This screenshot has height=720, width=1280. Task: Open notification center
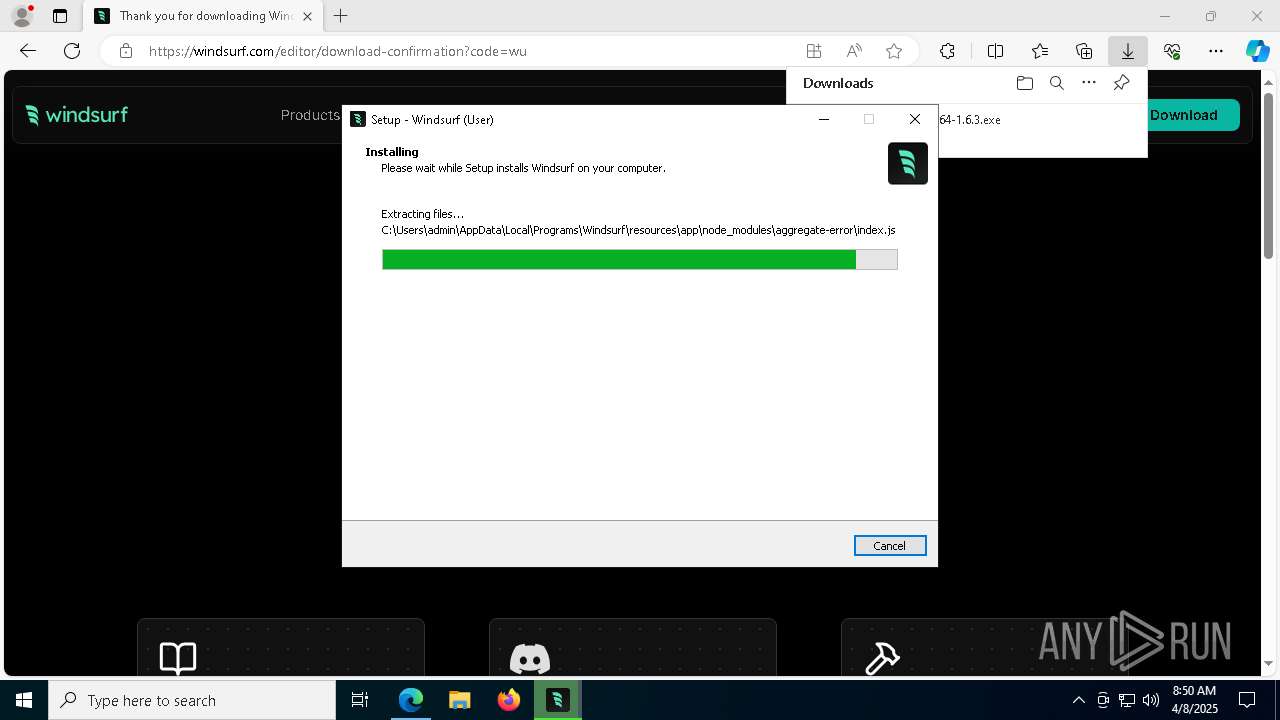1248,700
